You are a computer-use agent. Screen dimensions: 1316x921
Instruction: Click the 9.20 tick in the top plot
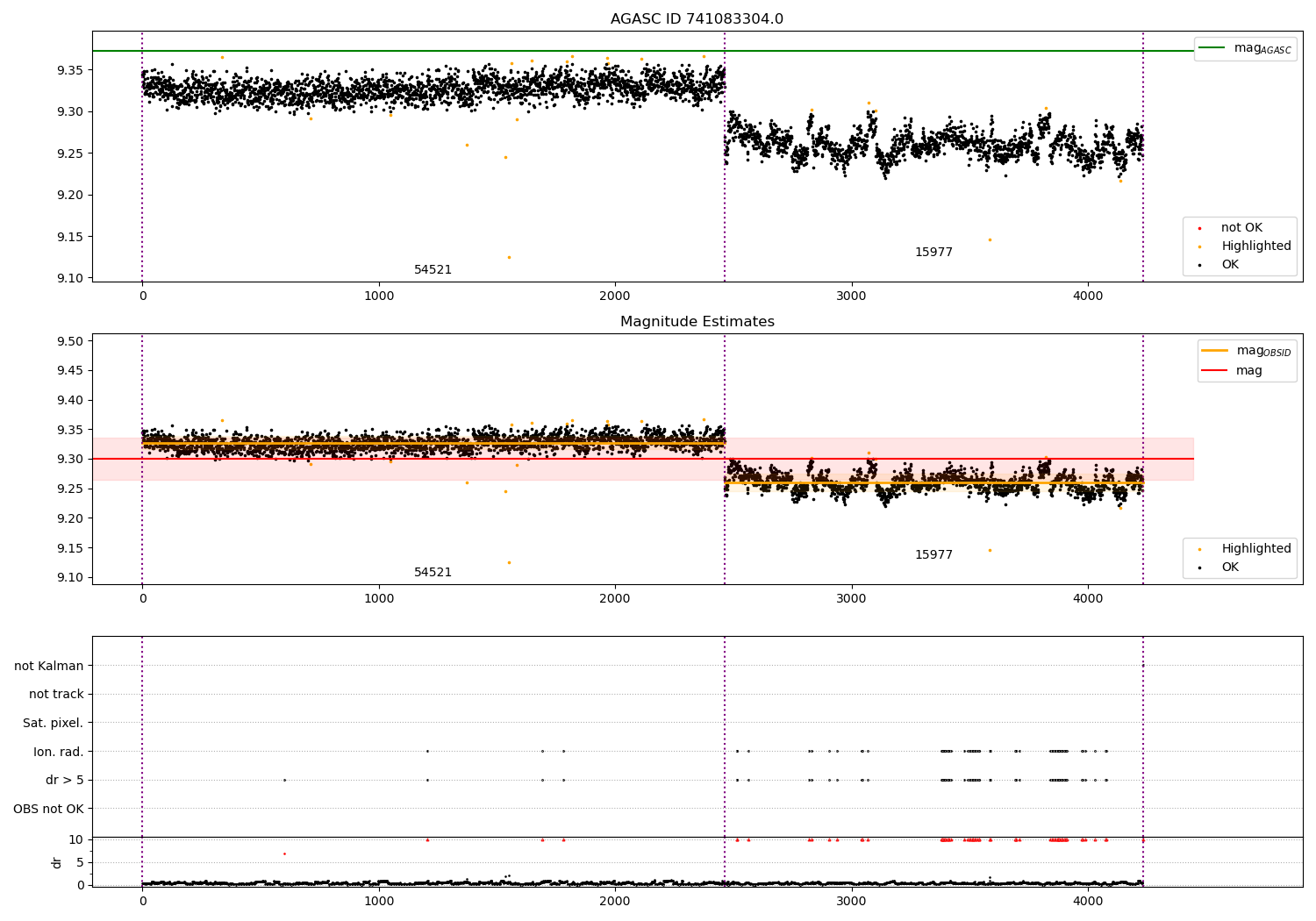pyautogui.click(x=70, y=195)
